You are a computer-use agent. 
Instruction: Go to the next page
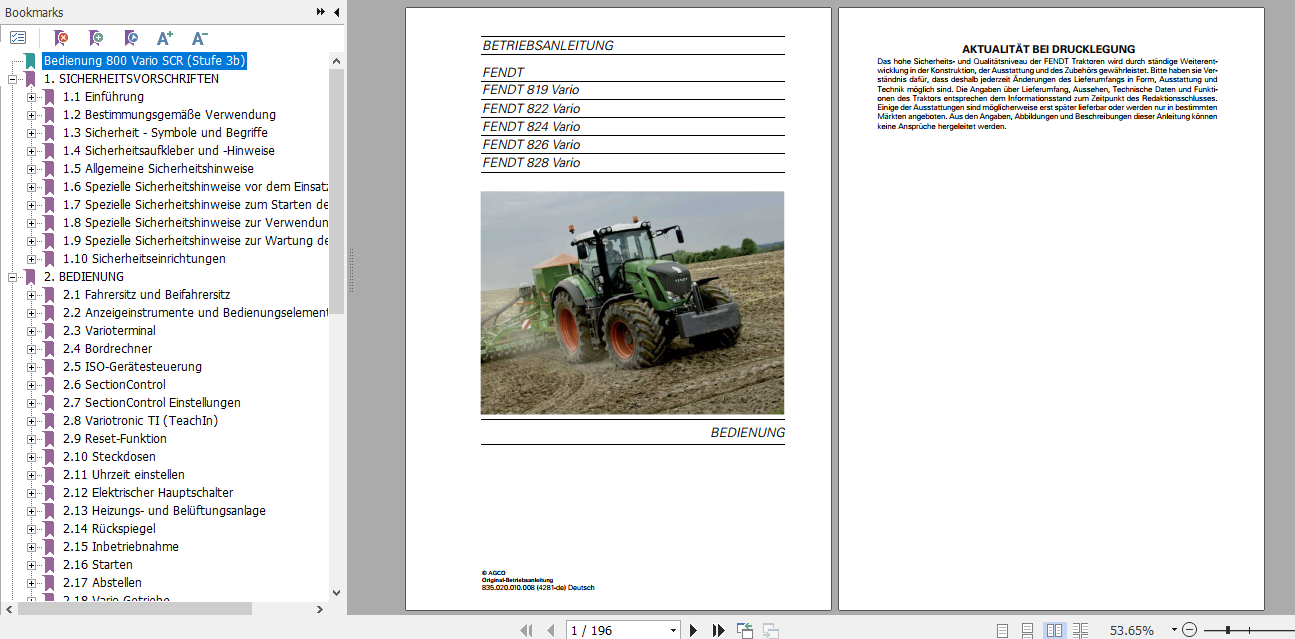(693, 630)
